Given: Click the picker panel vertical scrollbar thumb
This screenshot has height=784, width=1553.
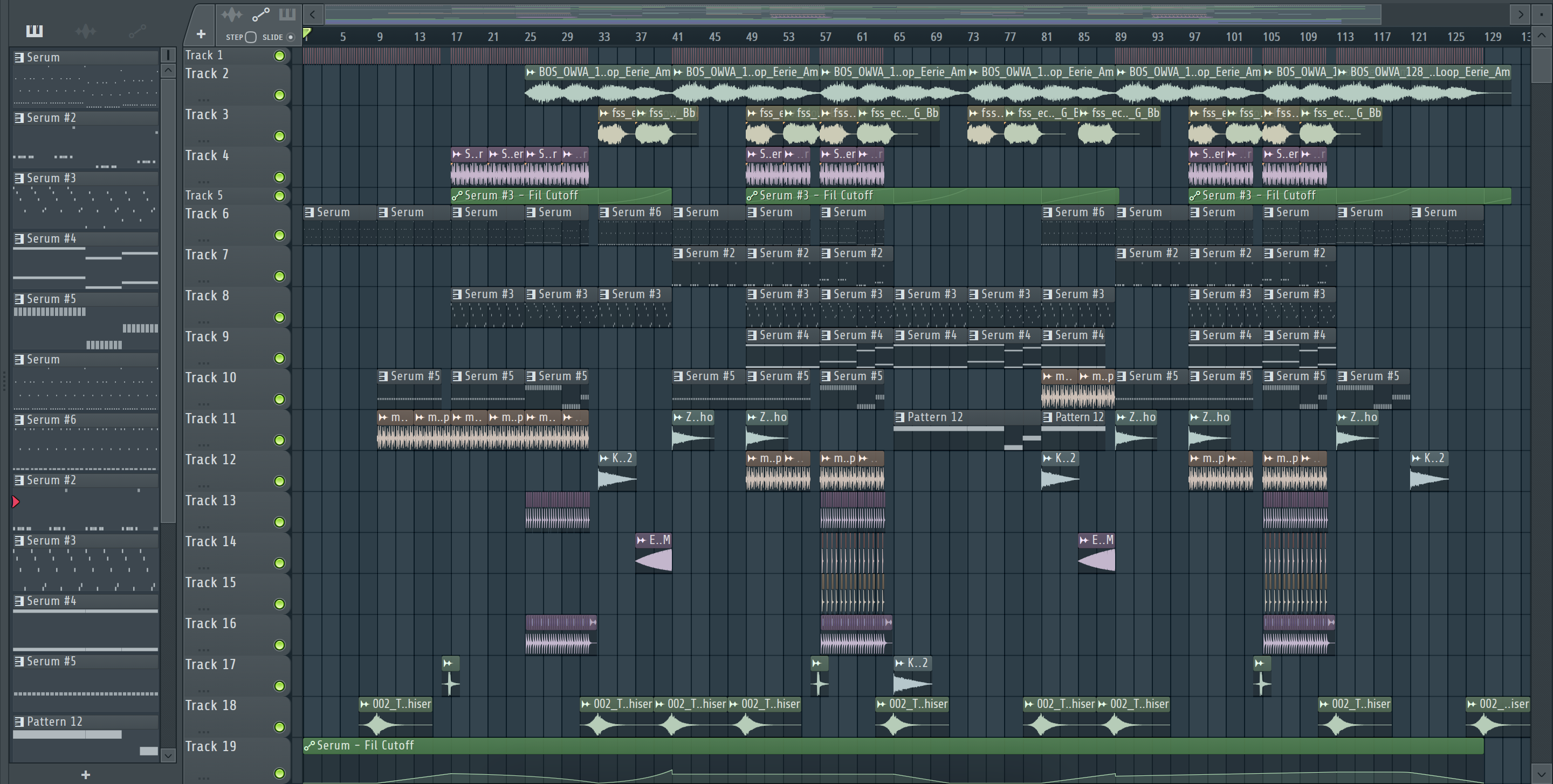Looking at the screenshot, I should [168, 300].
